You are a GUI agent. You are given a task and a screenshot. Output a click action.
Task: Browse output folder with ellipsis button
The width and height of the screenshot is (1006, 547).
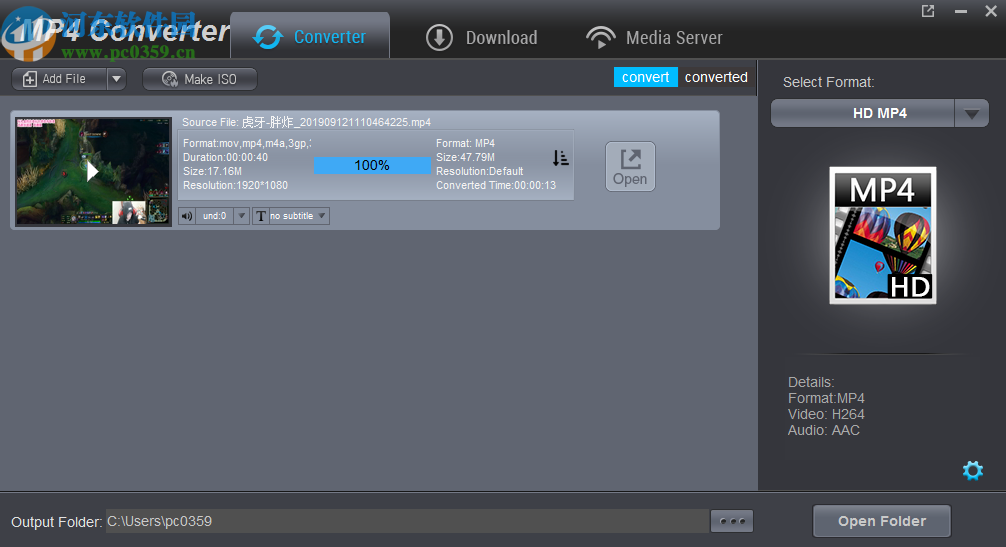click(x=732, y=521)
